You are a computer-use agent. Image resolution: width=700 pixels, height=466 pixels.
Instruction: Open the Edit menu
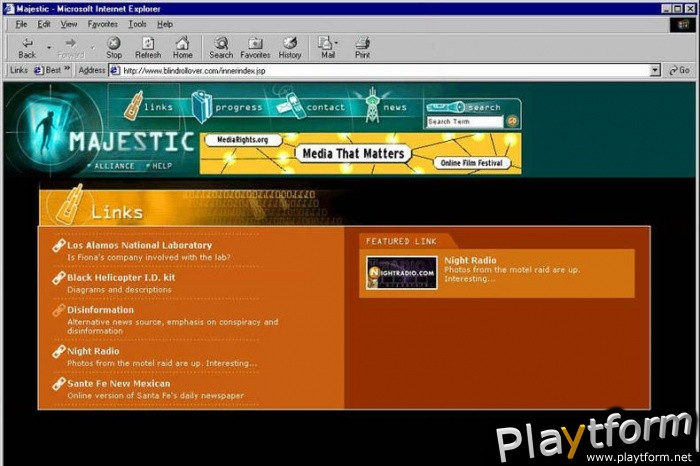pyautogui.click(x=43, y=24)
